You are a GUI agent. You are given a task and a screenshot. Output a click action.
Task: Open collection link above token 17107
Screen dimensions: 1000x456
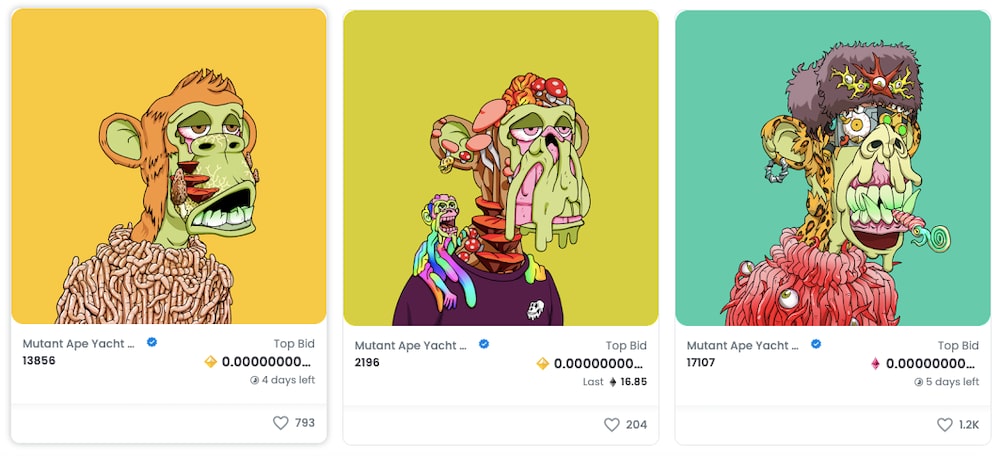[743, 345]
